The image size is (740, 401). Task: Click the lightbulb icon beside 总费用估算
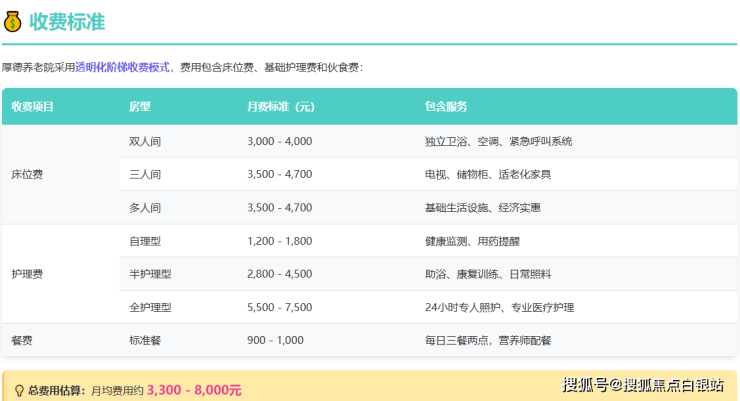tap(18, 390)
